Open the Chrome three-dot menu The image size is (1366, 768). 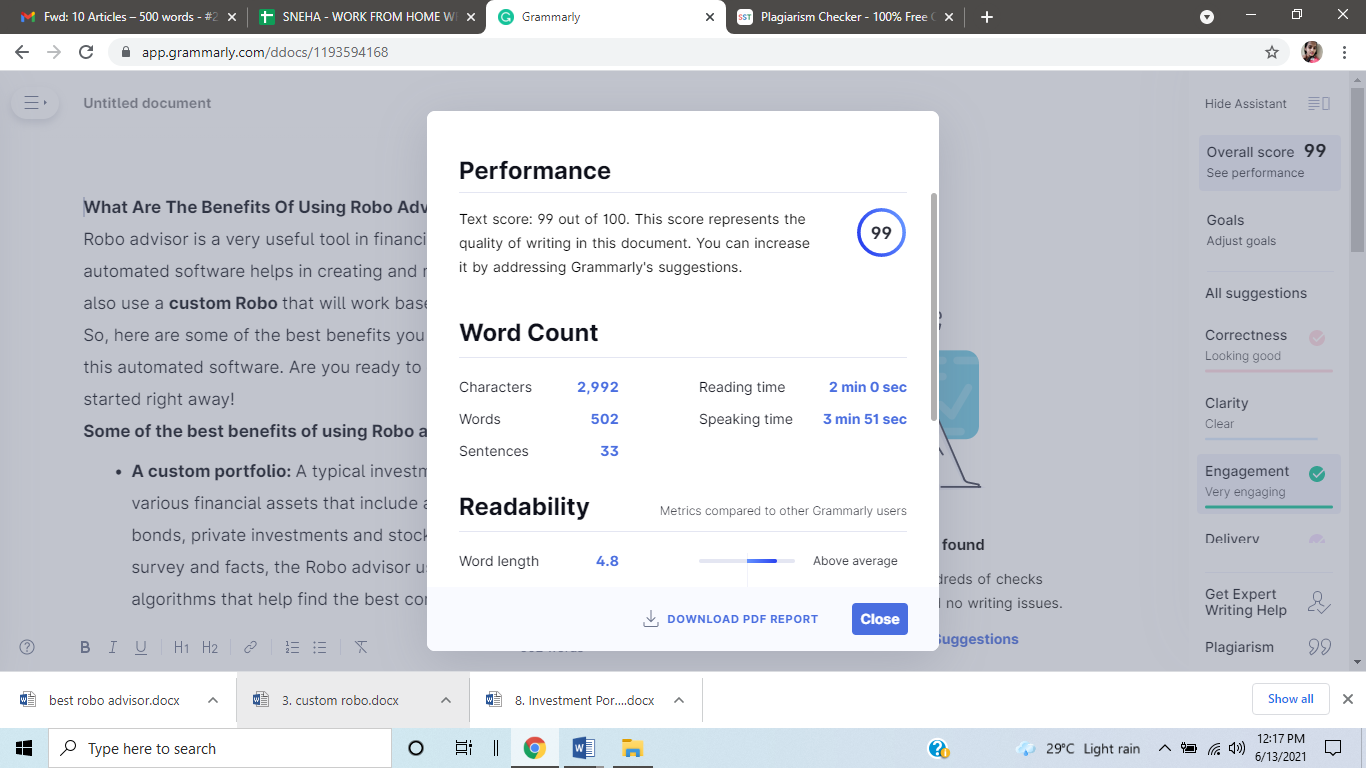tap(1345, 52)
